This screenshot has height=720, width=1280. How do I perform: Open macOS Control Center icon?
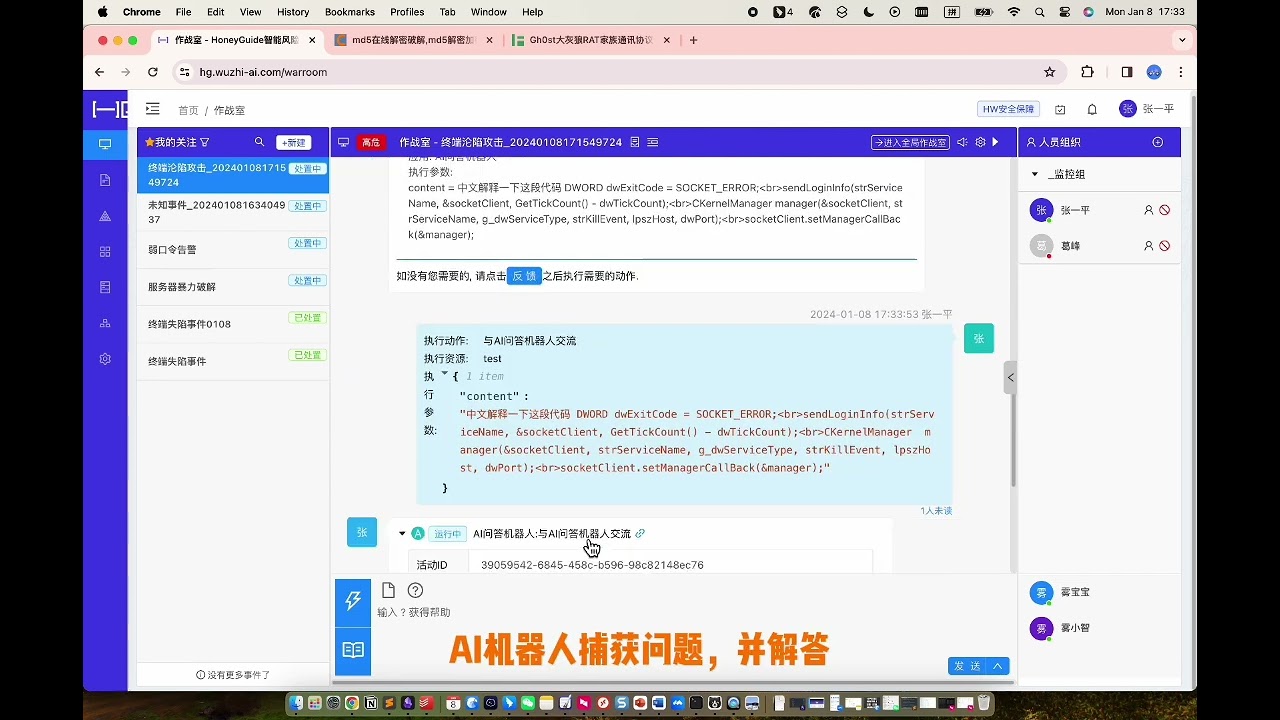[x=1063, y=12]
